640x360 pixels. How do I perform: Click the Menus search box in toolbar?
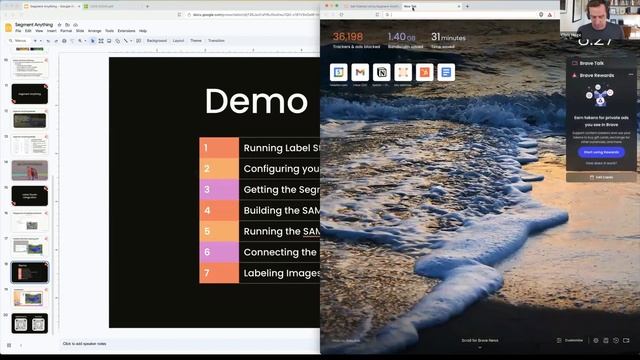point(19,41)
